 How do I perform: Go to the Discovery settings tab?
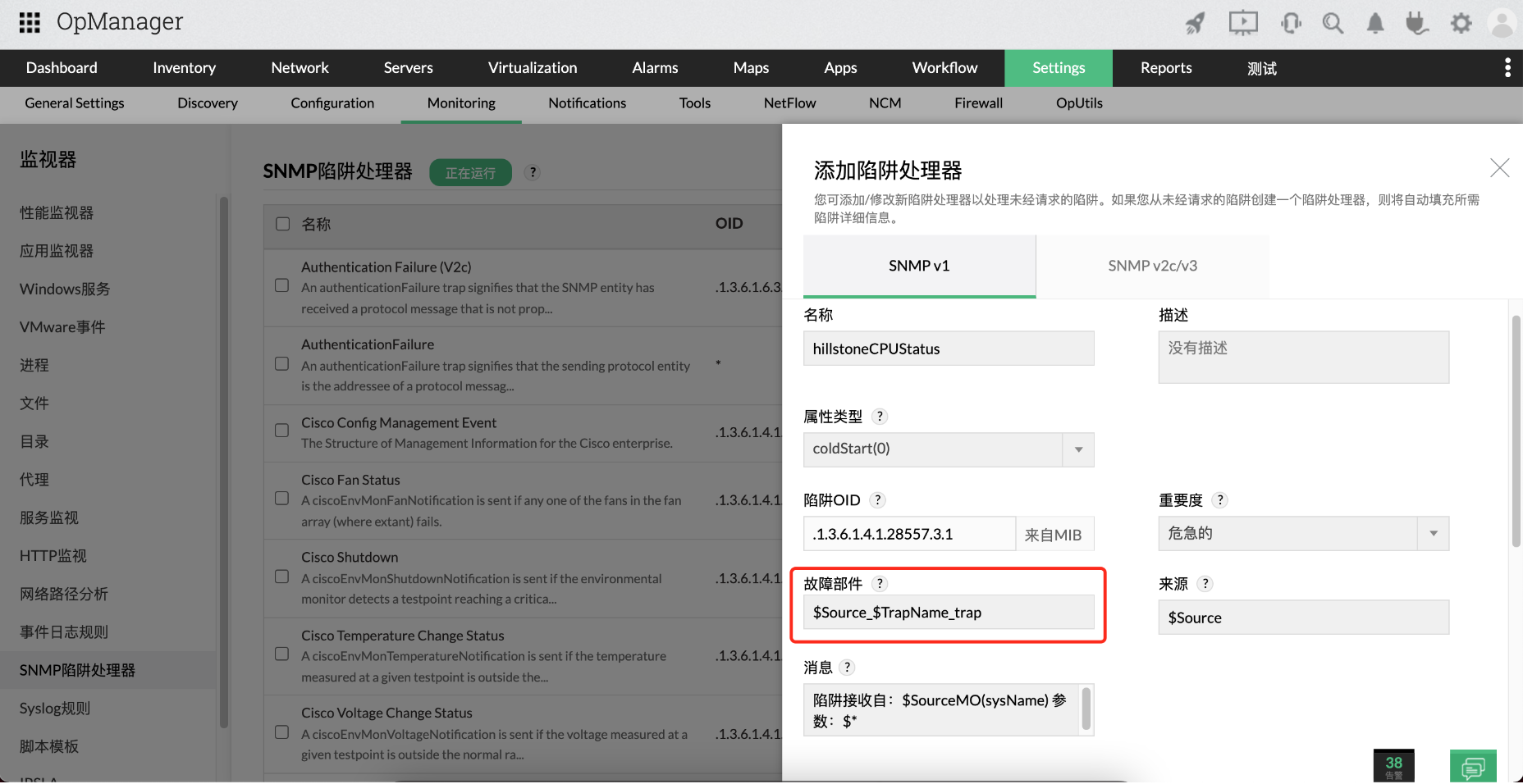(x=208, y=103)
